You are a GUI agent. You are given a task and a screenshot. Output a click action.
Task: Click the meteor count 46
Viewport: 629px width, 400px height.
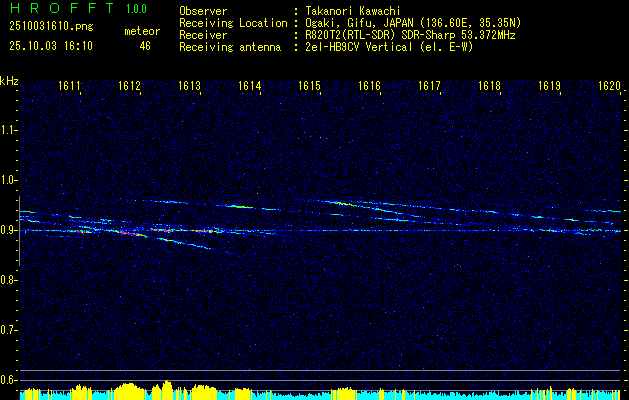pos(145,46)
